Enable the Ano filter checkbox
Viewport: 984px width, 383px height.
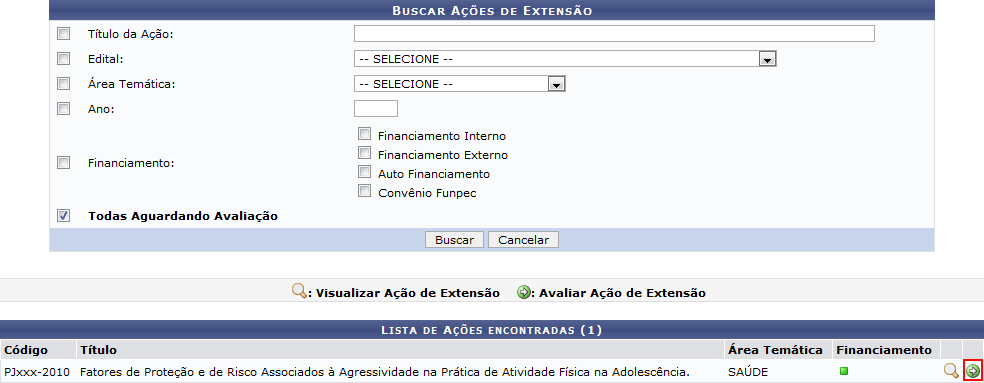point(63,109)
